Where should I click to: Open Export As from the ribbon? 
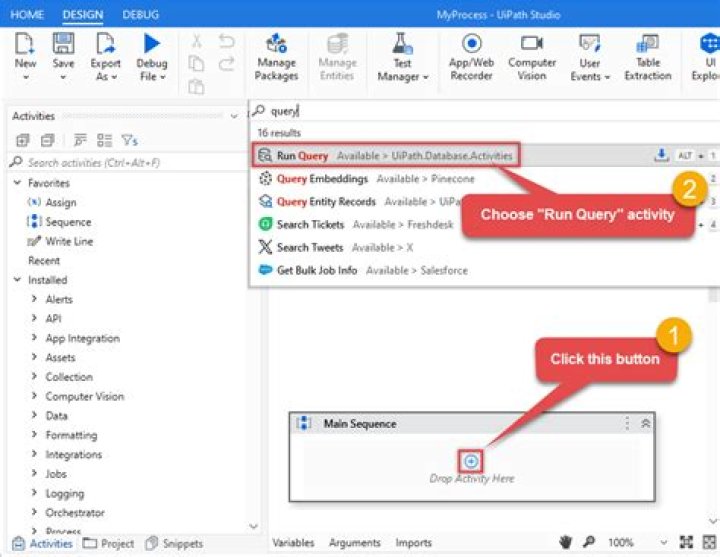click(105, 57)
